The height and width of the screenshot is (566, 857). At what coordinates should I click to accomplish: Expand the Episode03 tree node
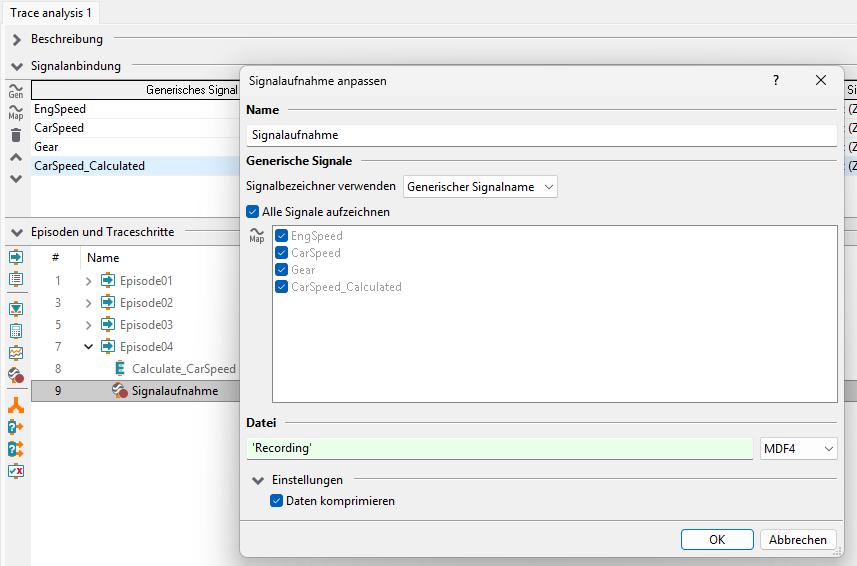pos(89,325)
